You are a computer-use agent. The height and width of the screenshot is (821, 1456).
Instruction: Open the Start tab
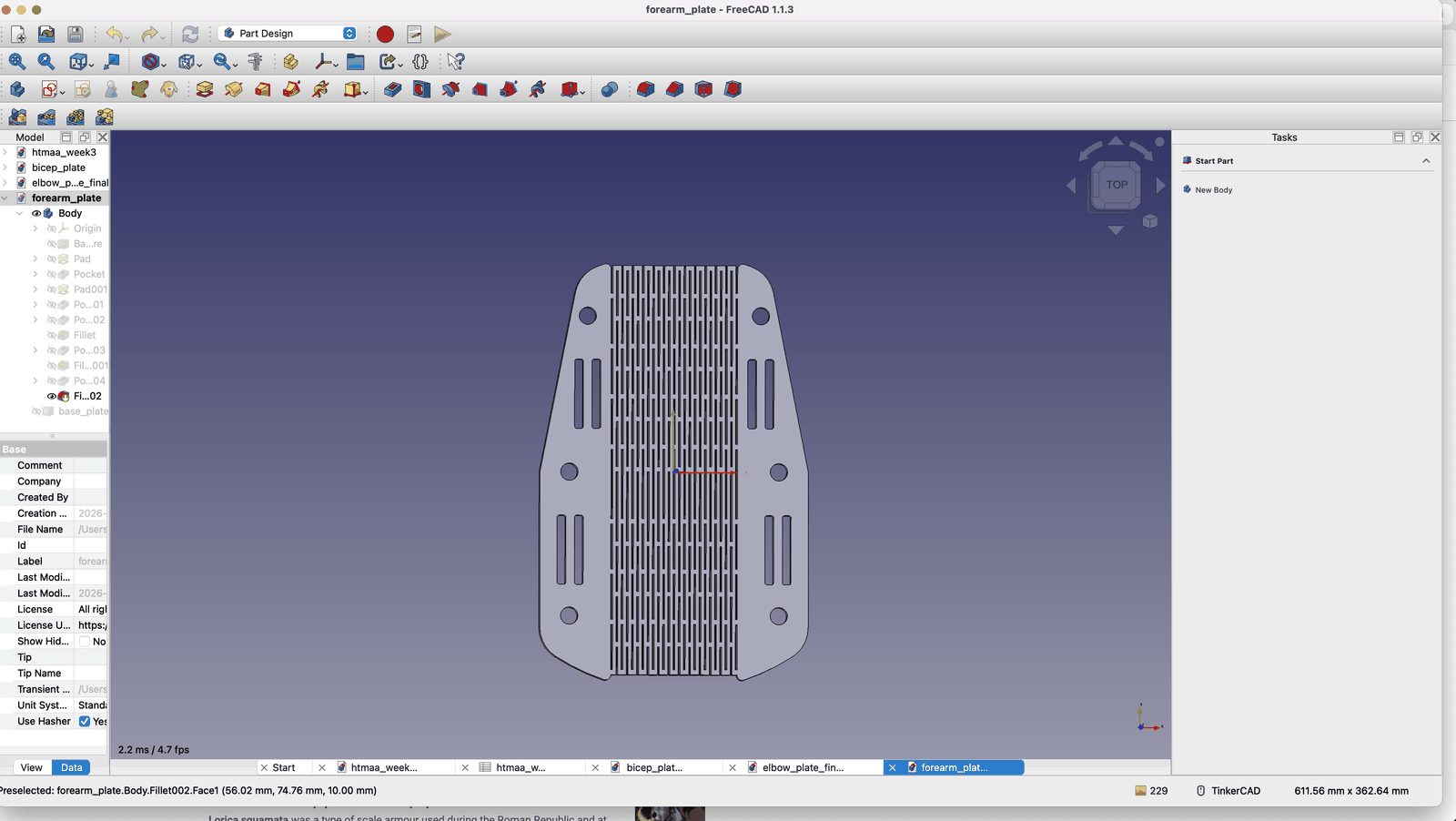(284, 767)
